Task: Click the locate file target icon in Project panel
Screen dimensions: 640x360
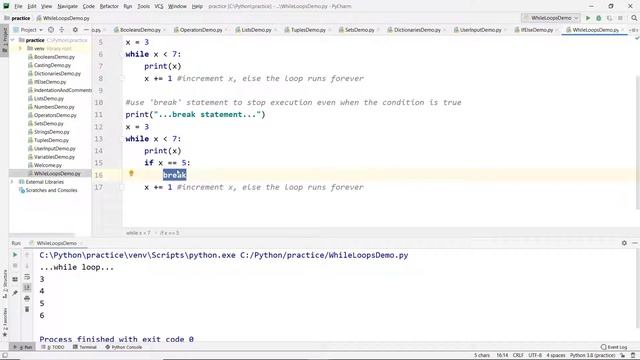Action: click(x=51, y=30)
